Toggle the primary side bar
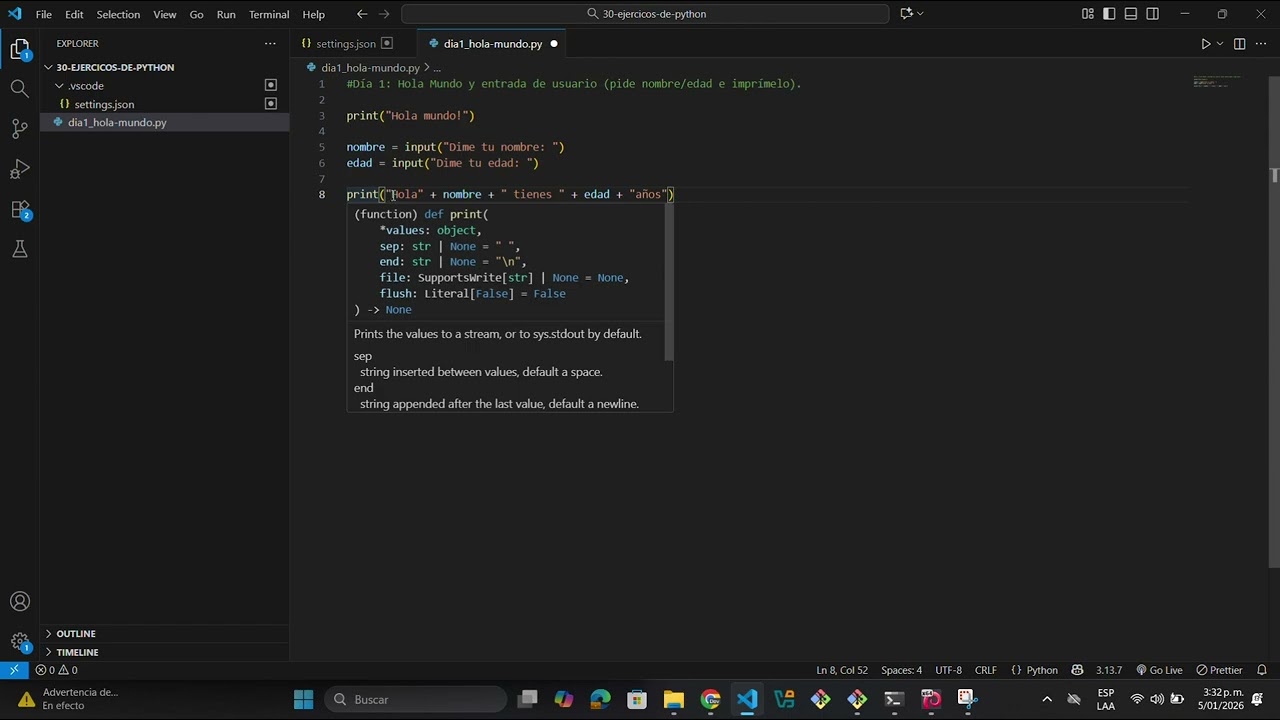1280x720 pixels. pos(1109,14)
